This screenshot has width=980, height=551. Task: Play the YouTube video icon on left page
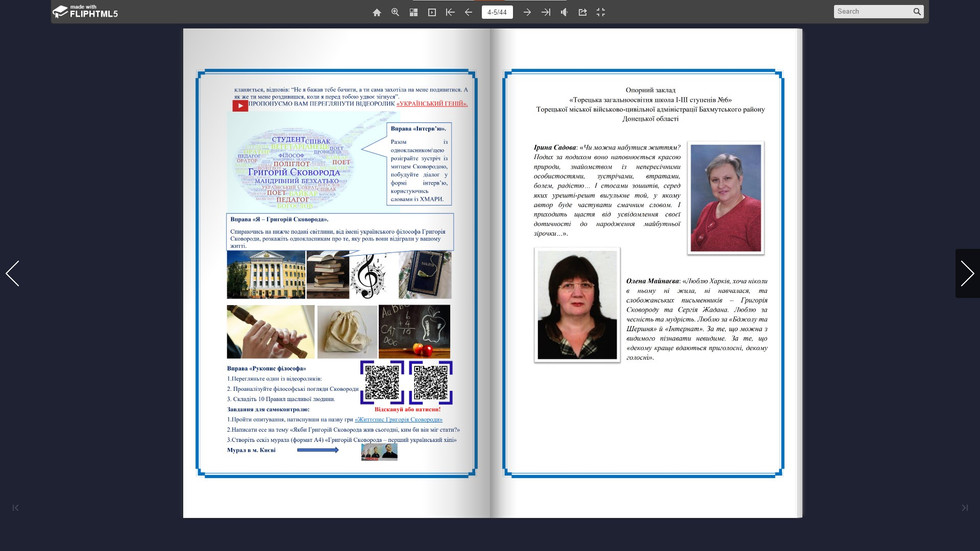[x=240, y=106]
